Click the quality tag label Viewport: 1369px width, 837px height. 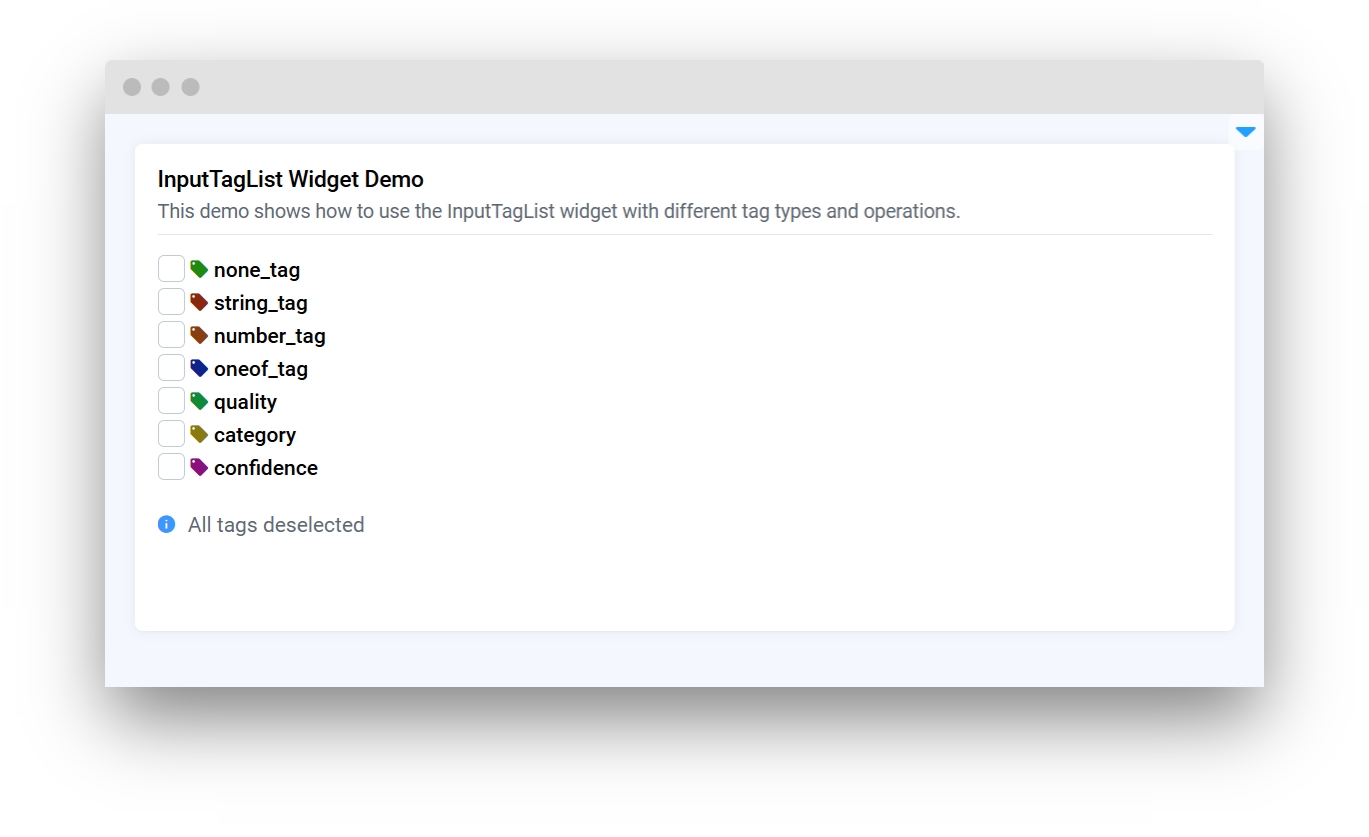pyautogui.click(x=245, y=402)
